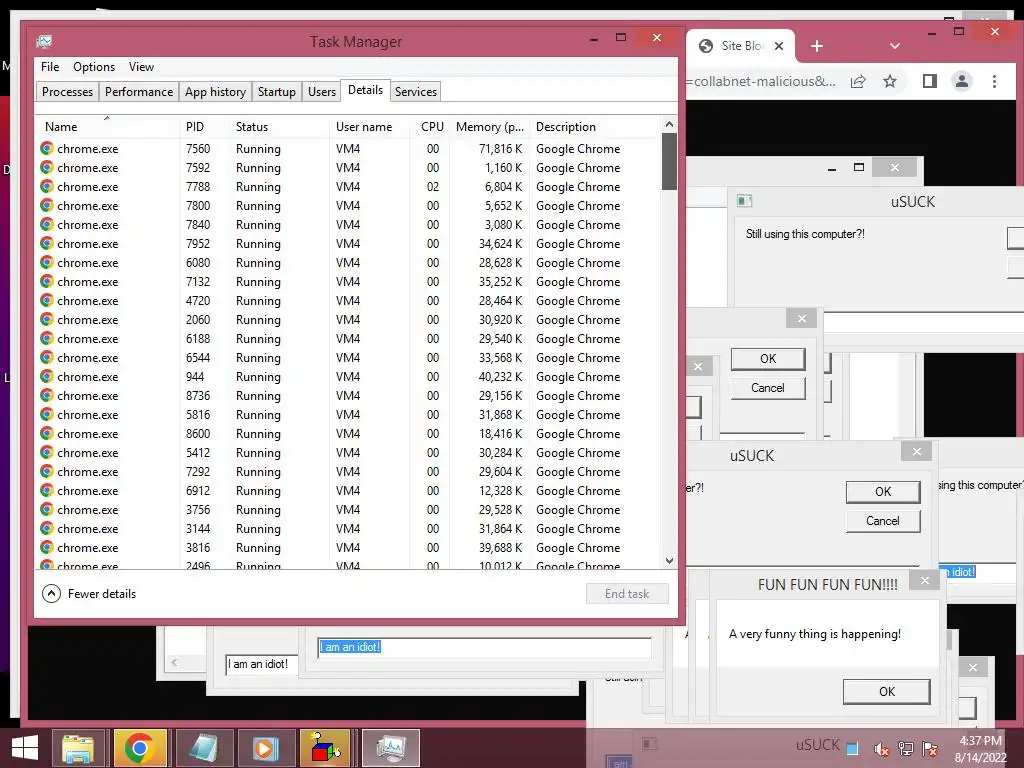Sort processes by the PID column header
The height and width of the screenshot is (768, 1024).
pos(204,127)
